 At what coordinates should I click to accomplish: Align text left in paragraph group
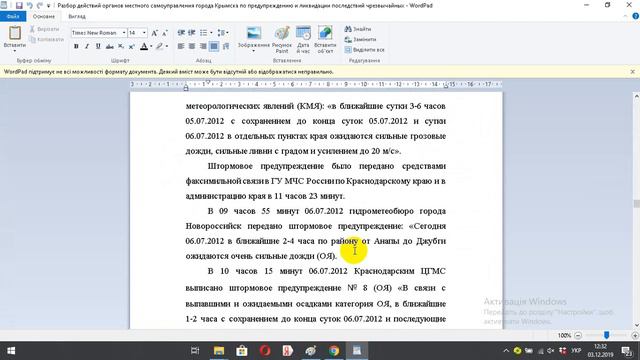[181, 47]
